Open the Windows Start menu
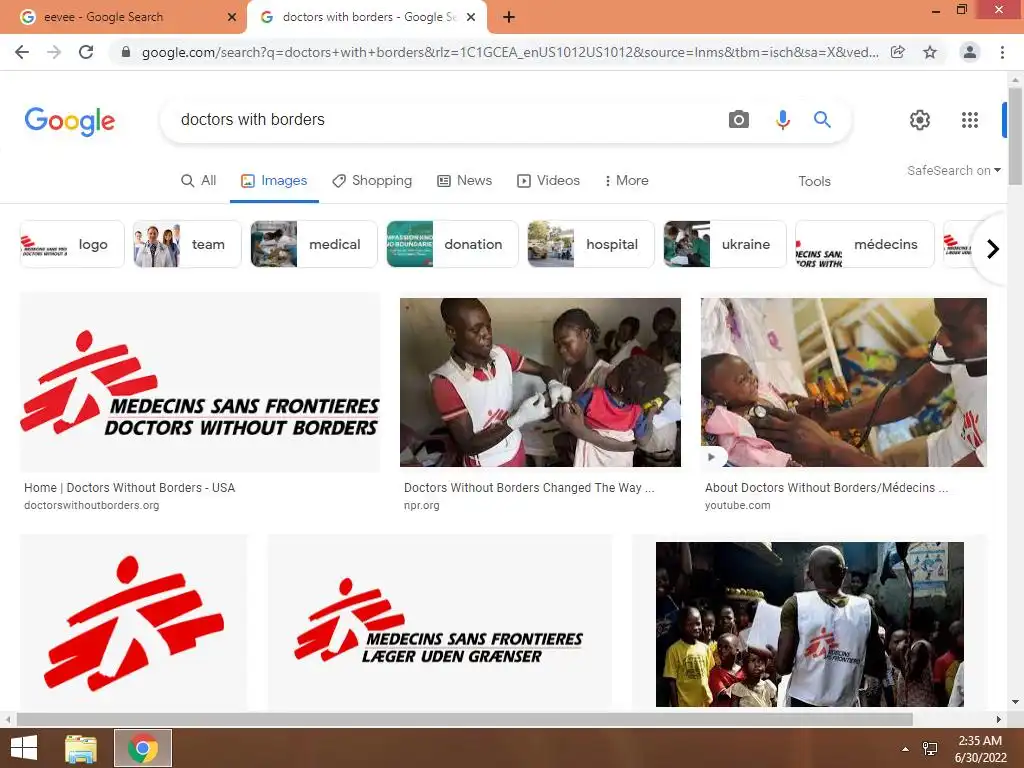The image size is (1024, 768). pos(24,748)
